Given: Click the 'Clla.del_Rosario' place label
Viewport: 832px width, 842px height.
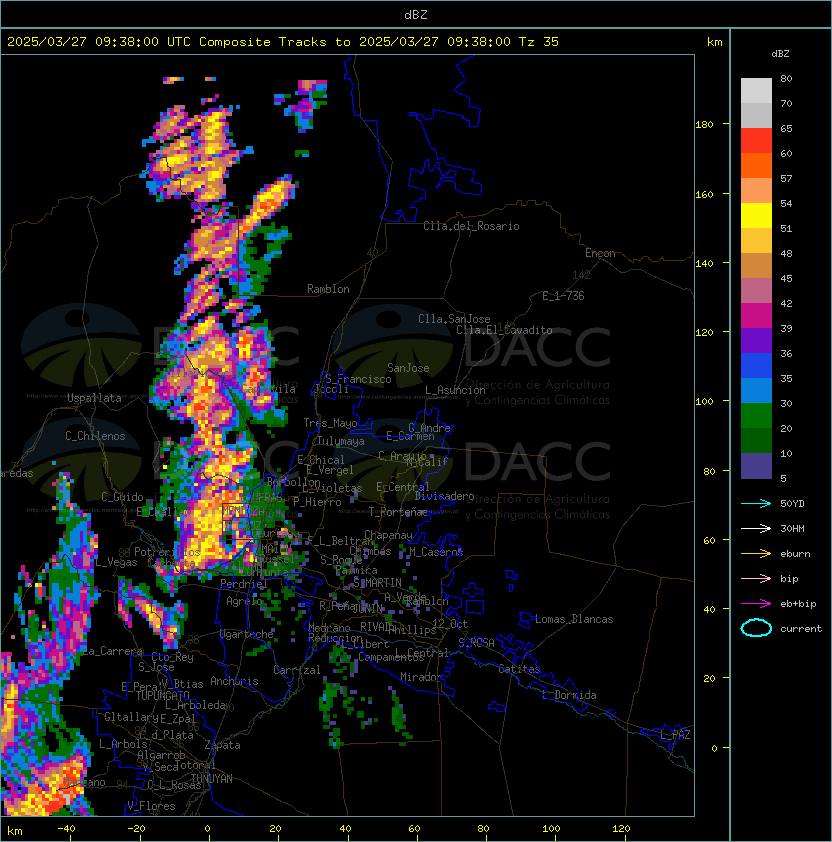Looking at the screenshot, I should (471, 226).
